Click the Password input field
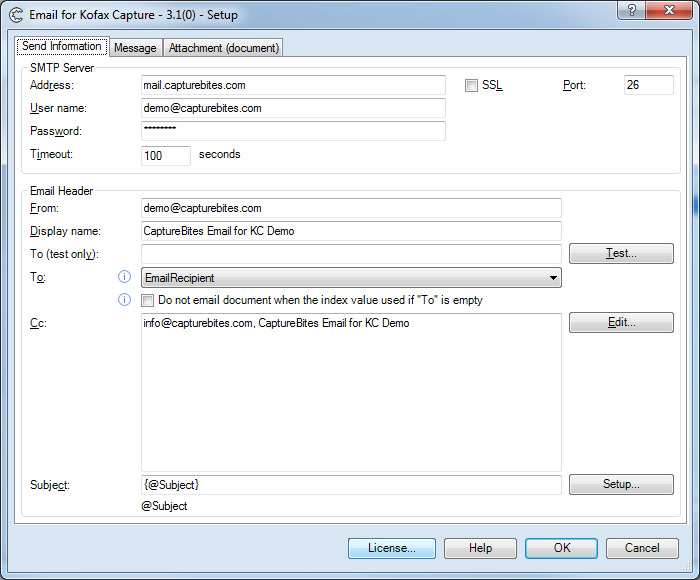 pos(293,131)
